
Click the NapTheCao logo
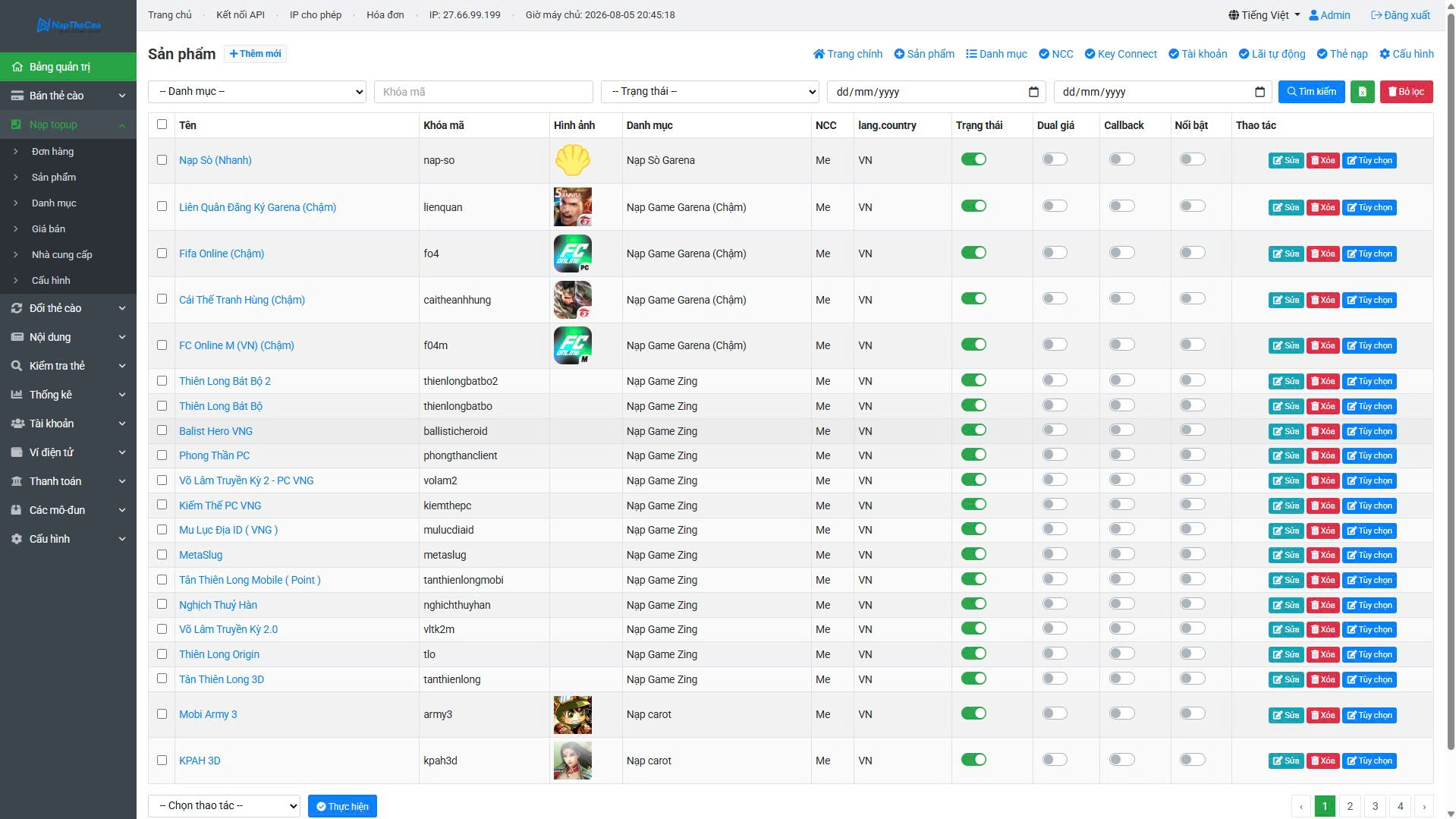click(68, 25)
